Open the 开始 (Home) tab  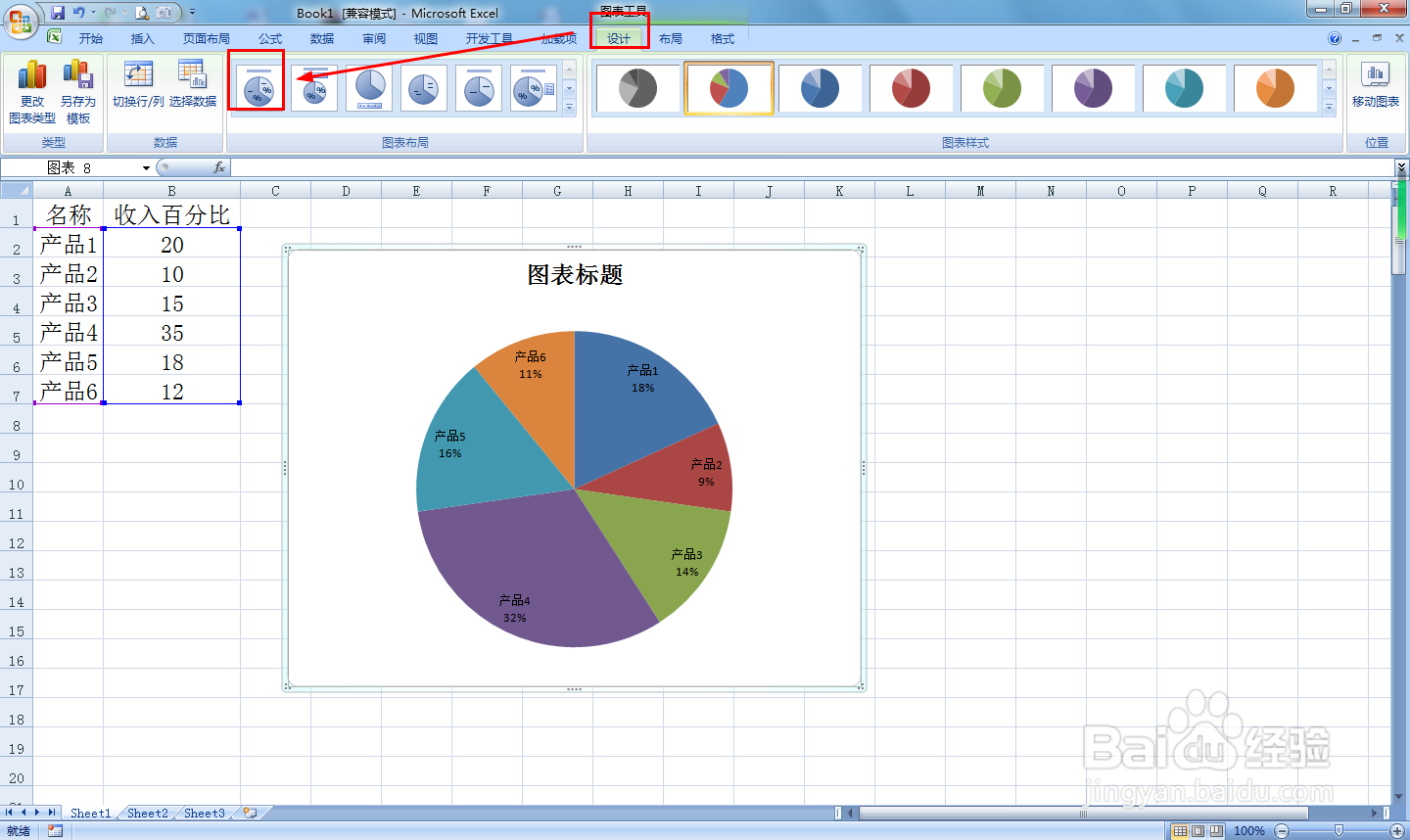(x=91, y=38)
